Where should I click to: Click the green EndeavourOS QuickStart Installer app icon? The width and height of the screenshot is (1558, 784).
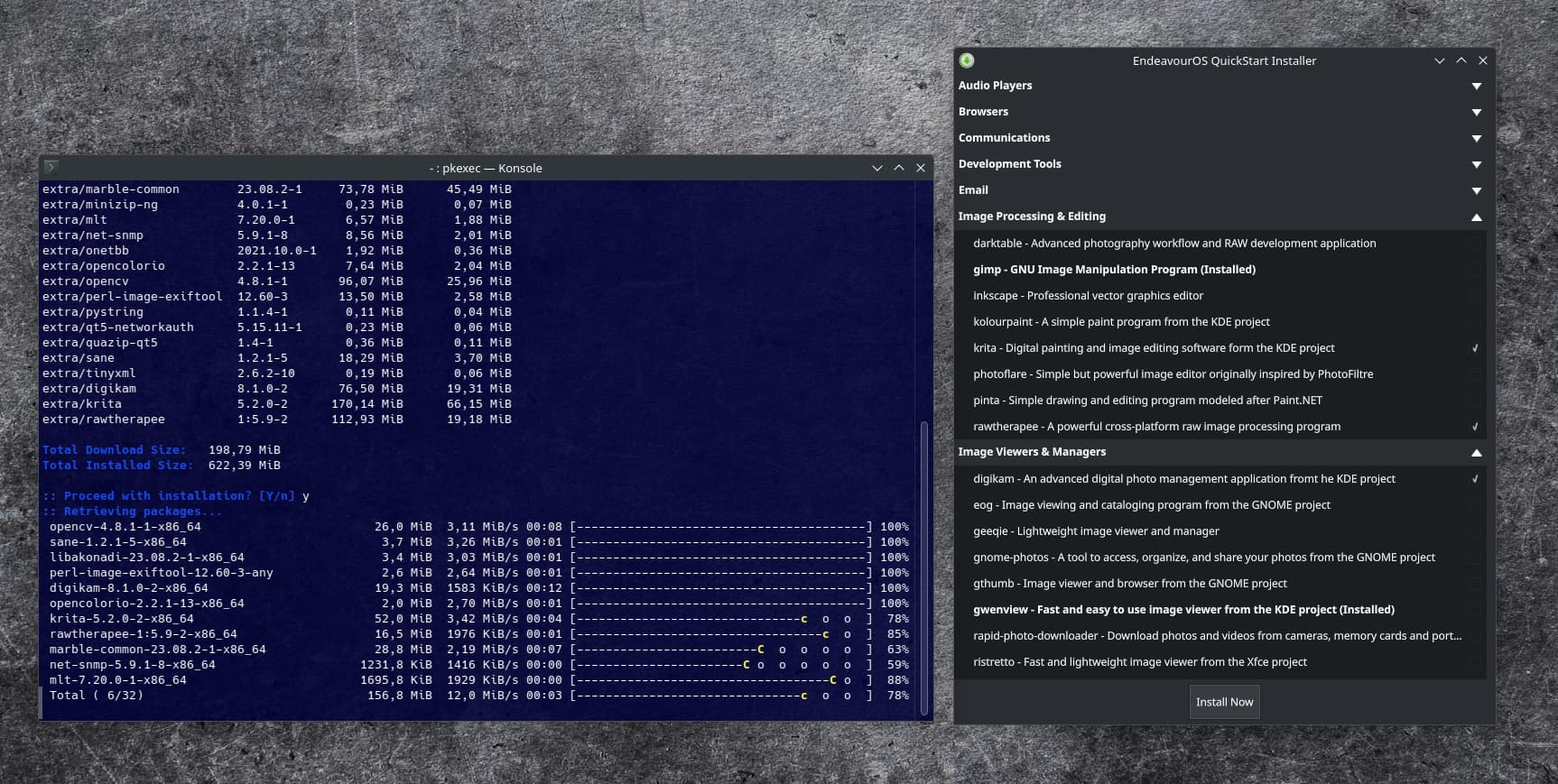pyautogui.click(x=967, y=60)
